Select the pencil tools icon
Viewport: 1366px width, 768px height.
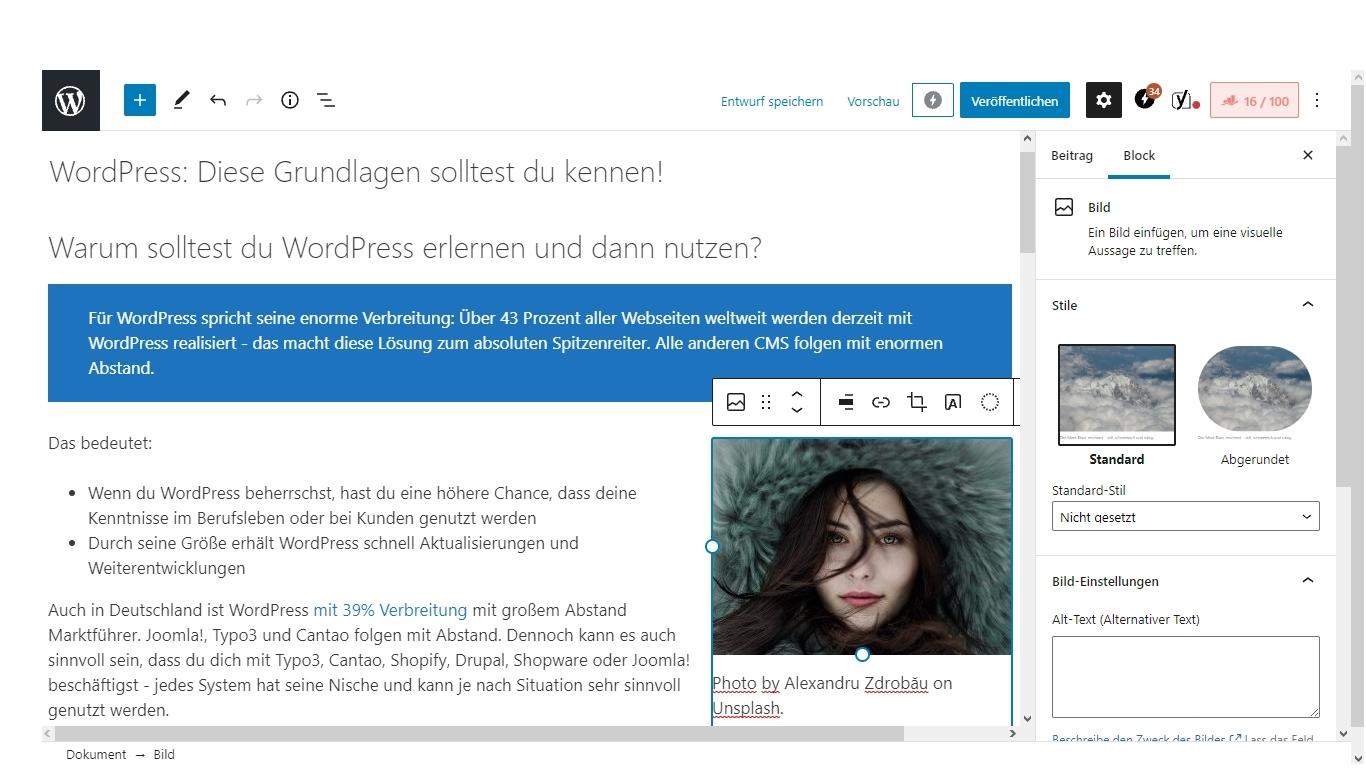point(181,100)
